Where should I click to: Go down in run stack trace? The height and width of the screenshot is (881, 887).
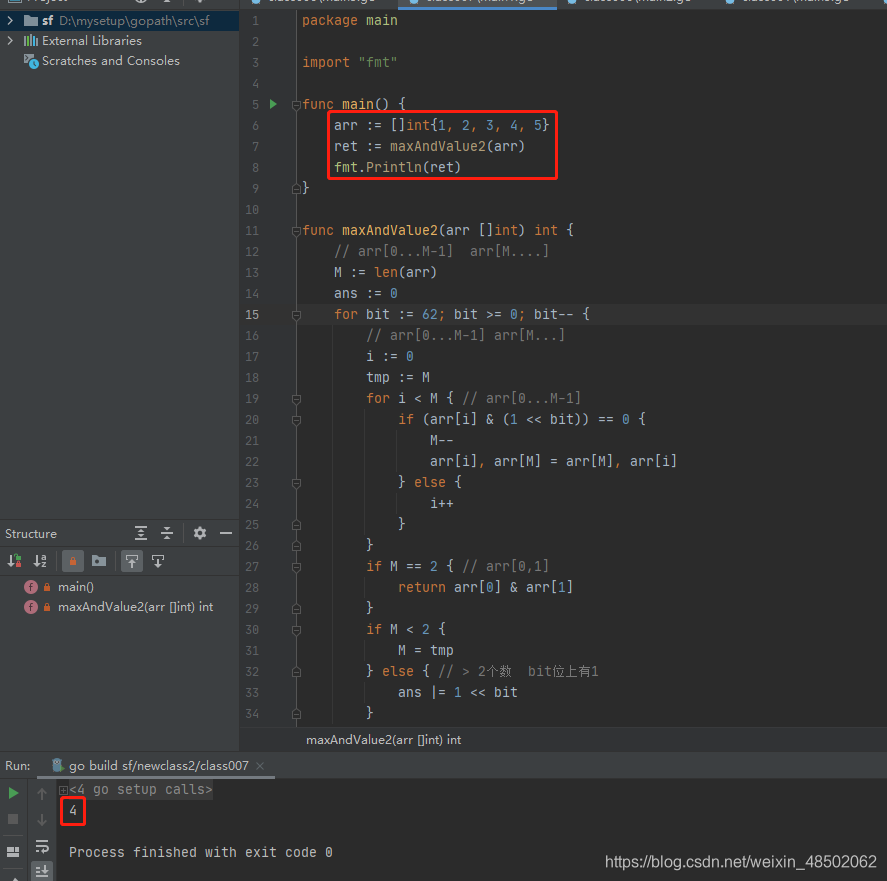[x=42, y=820]
